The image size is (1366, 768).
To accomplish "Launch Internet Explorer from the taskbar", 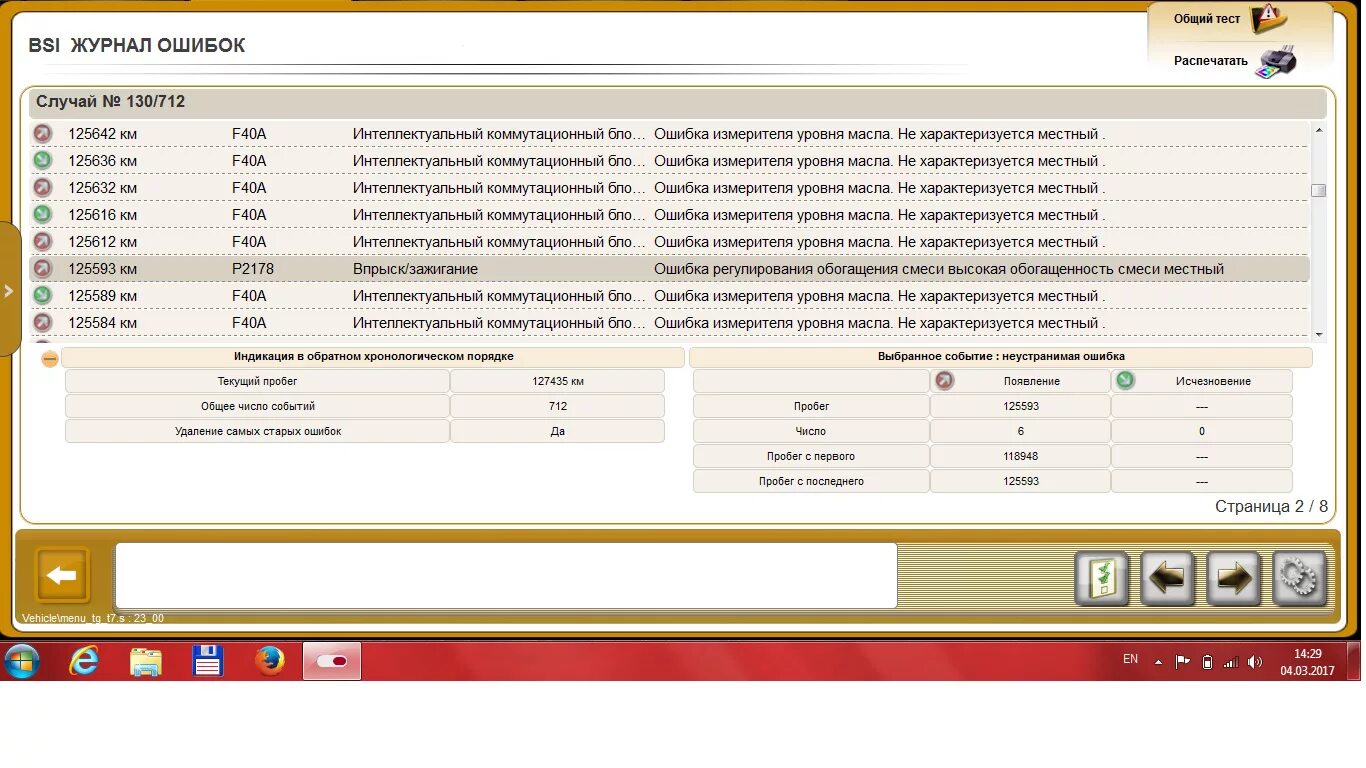I will pos(84,661).
